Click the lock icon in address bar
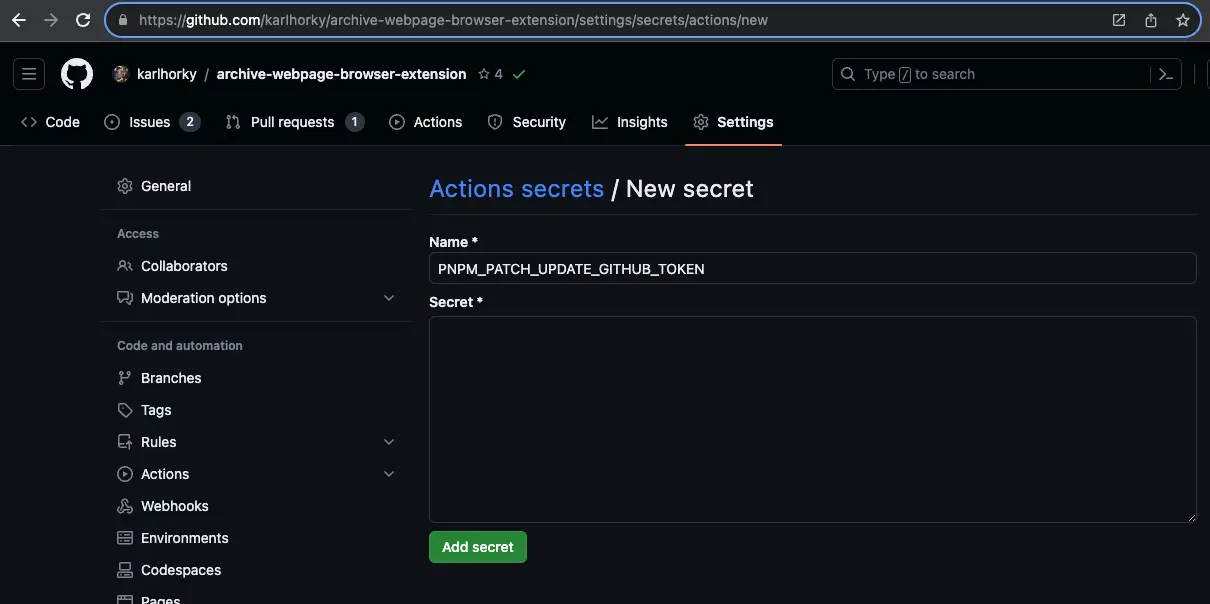Image resolution: width=1210 pixels, height=604 pixels. (123, 20)
